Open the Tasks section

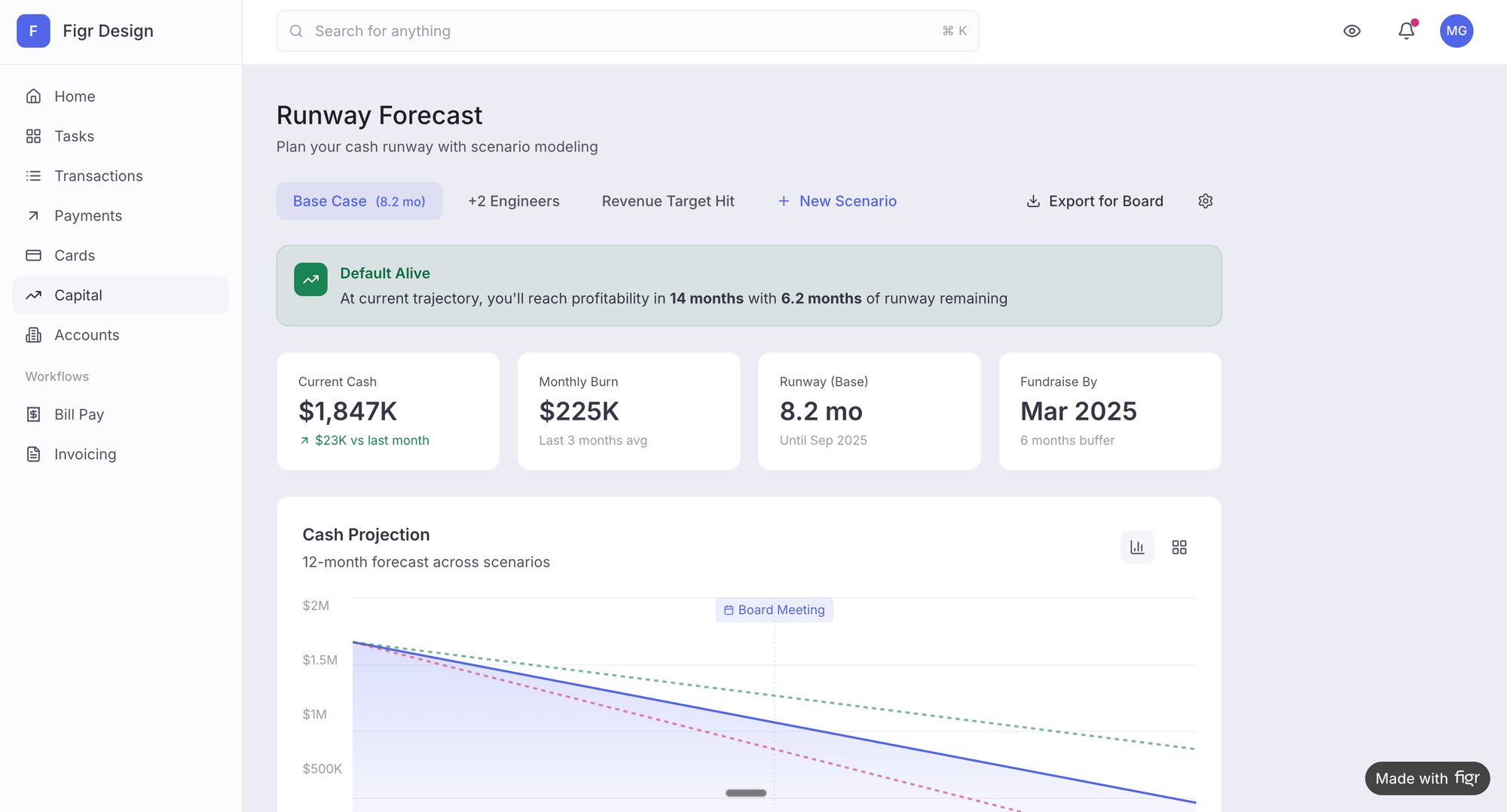(73, 136)
